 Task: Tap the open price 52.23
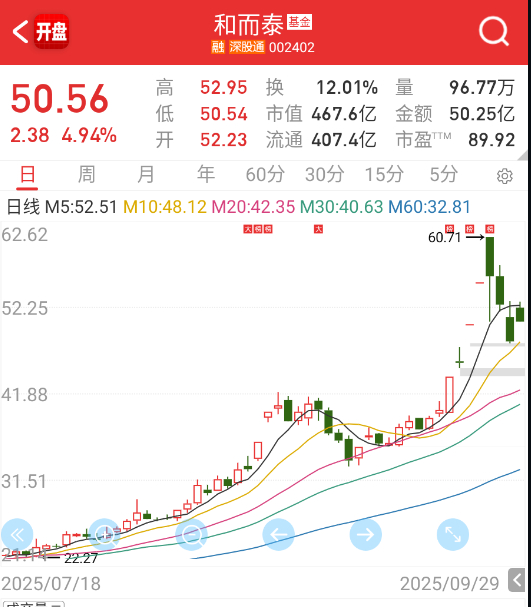tap(223, 140)
